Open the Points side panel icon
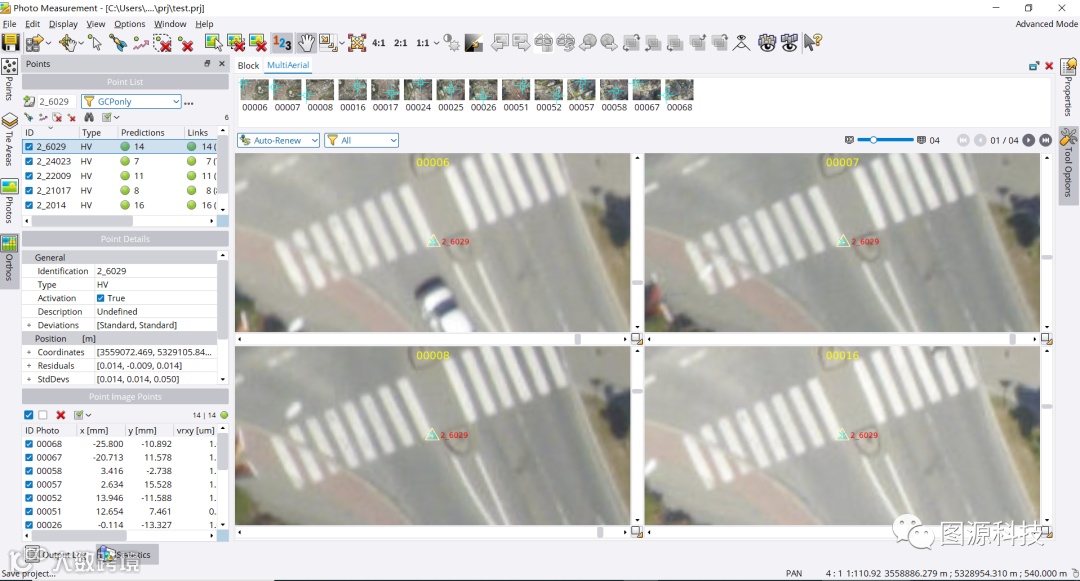 coord(10,67)
